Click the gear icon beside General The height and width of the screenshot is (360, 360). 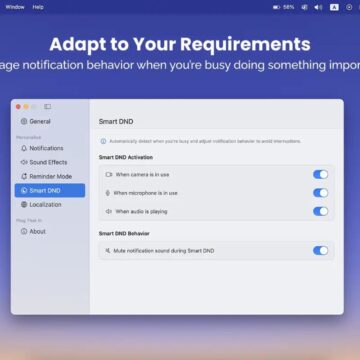(24, 121)
